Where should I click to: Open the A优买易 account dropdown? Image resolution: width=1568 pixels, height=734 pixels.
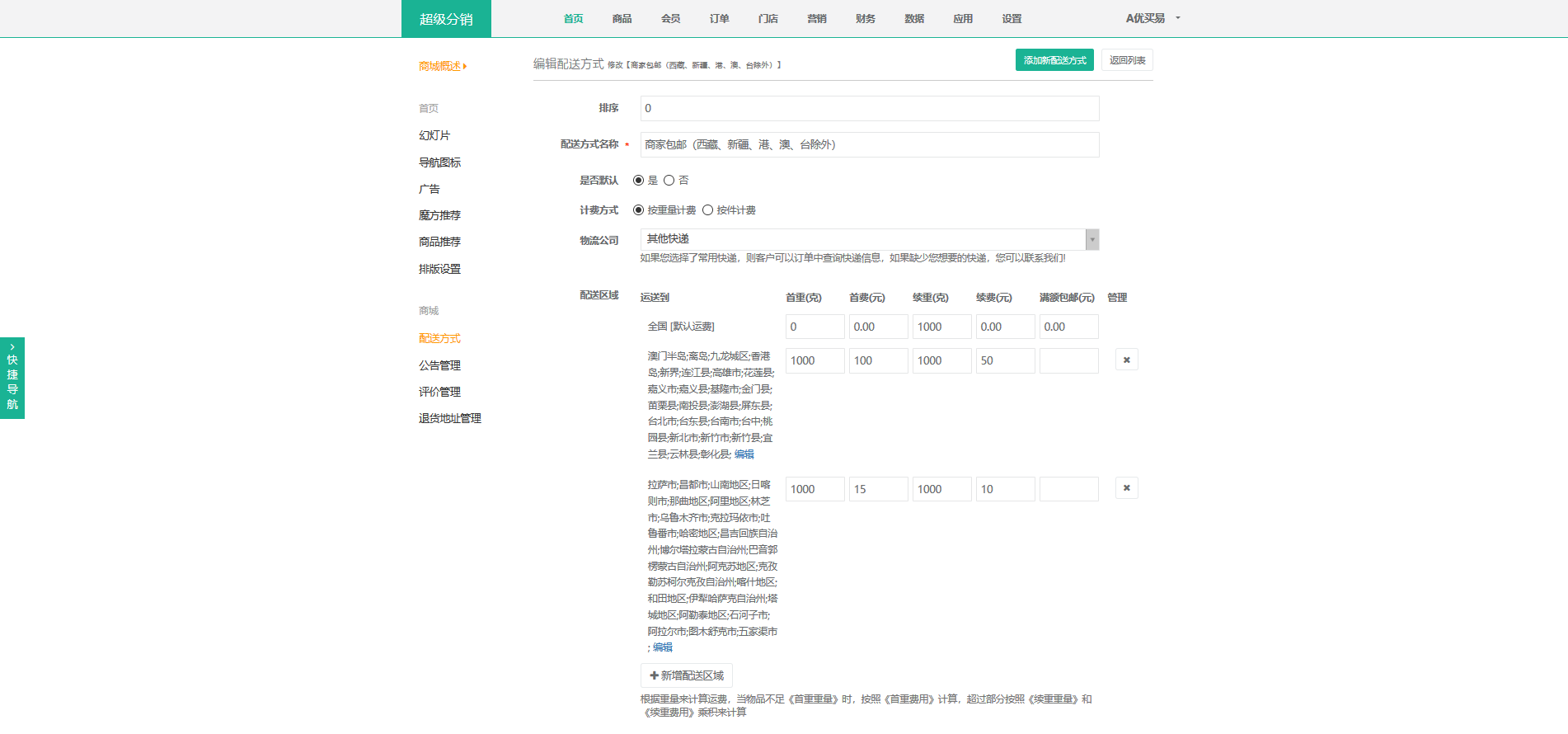tap(1153, 18)
